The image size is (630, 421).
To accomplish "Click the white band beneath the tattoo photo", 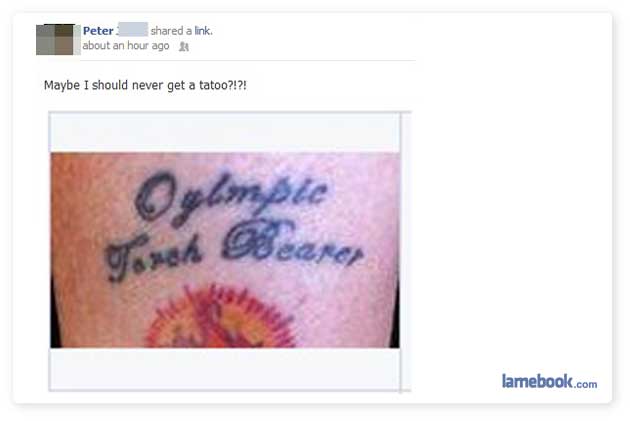I will [225, 368].
